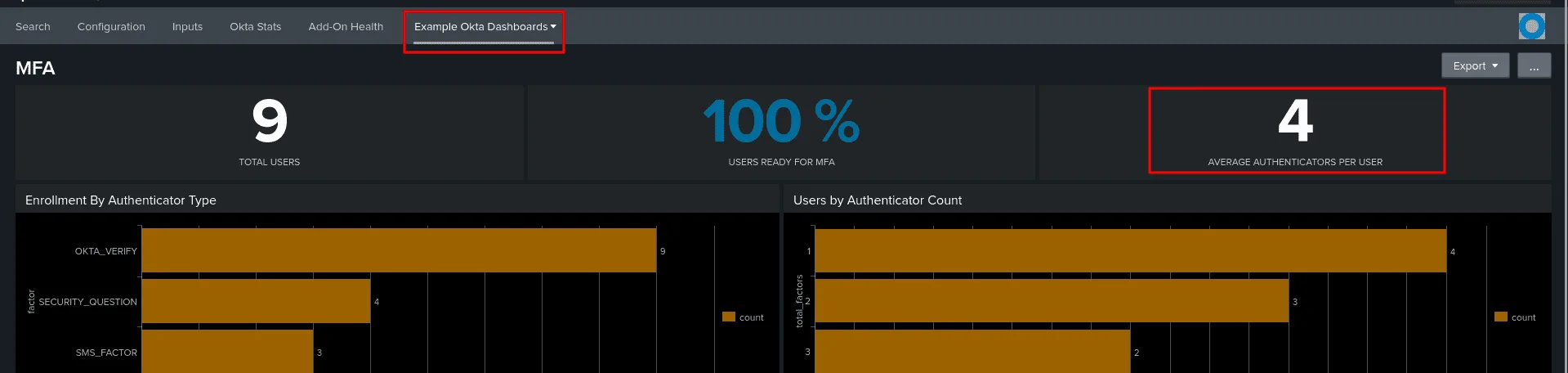Select the SECURITY_QUESTION bar in chart
Viewport: 1568px width, 373px height.
tap(256, 301)
